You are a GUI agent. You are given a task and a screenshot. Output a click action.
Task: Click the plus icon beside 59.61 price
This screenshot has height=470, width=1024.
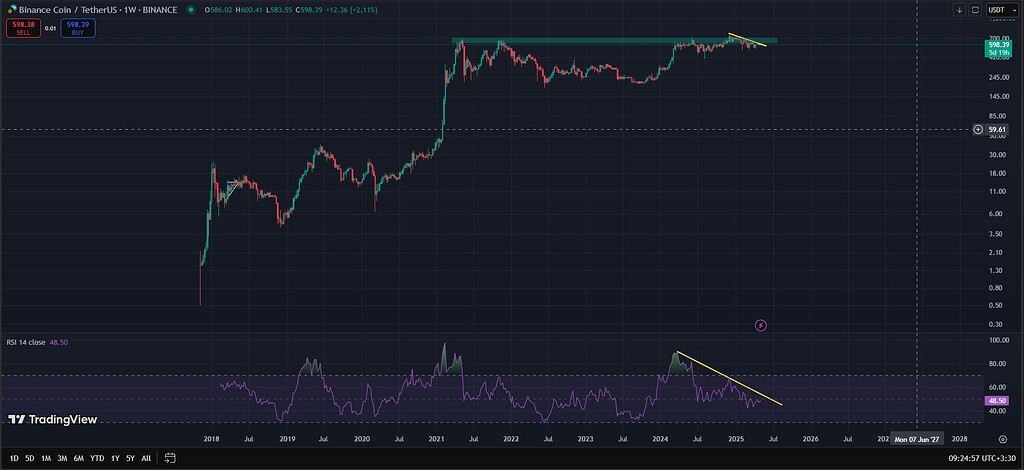(x=978, y=129)
